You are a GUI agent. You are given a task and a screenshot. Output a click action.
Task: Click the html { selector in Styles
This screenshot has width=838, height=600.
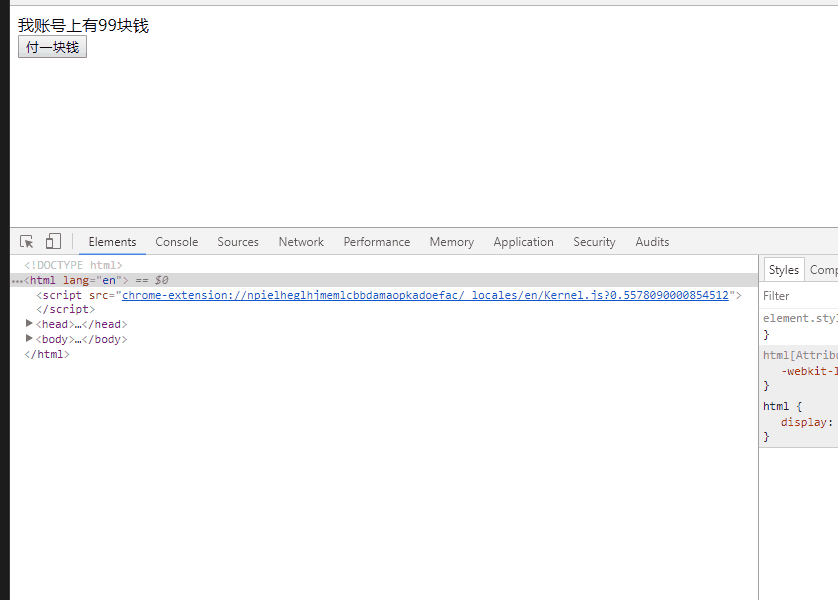coord(782,406)
